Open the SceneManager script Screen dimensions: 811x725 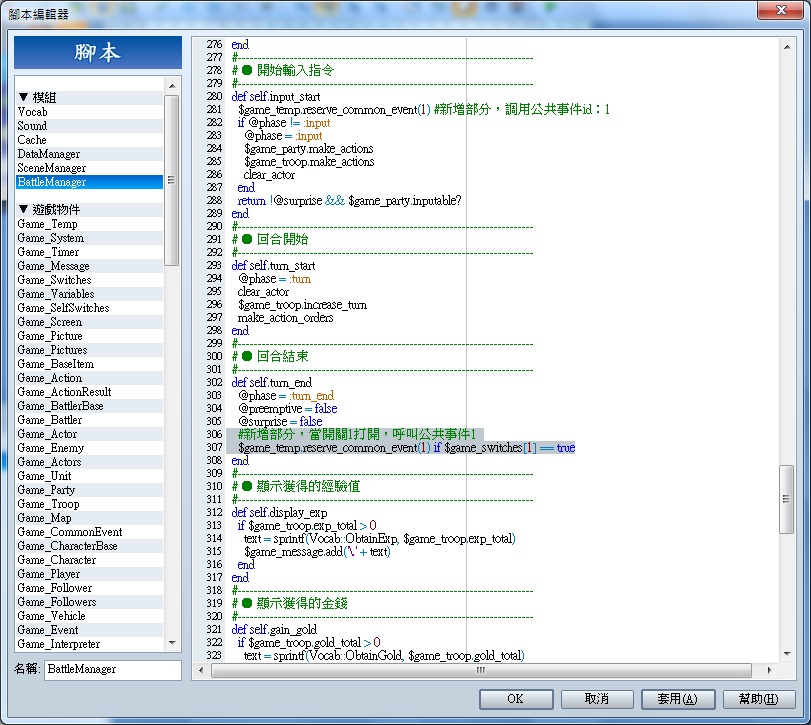click(x=89, y=168)
